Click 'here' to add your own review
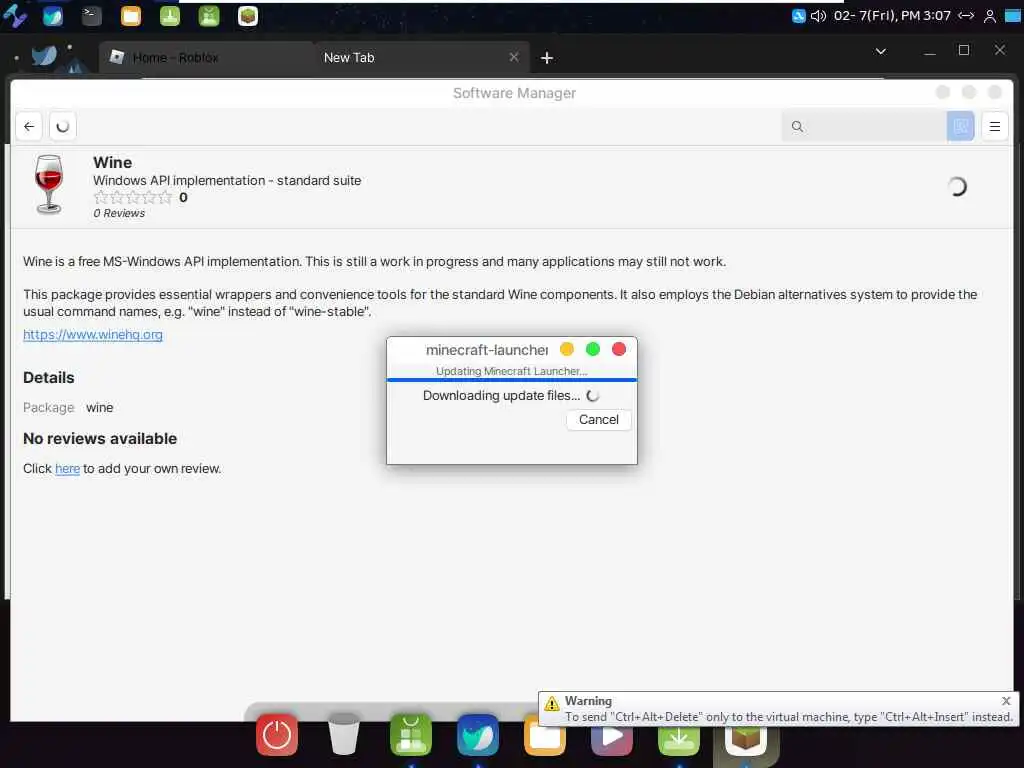The image size is (1024, 768). pos(67,468)
